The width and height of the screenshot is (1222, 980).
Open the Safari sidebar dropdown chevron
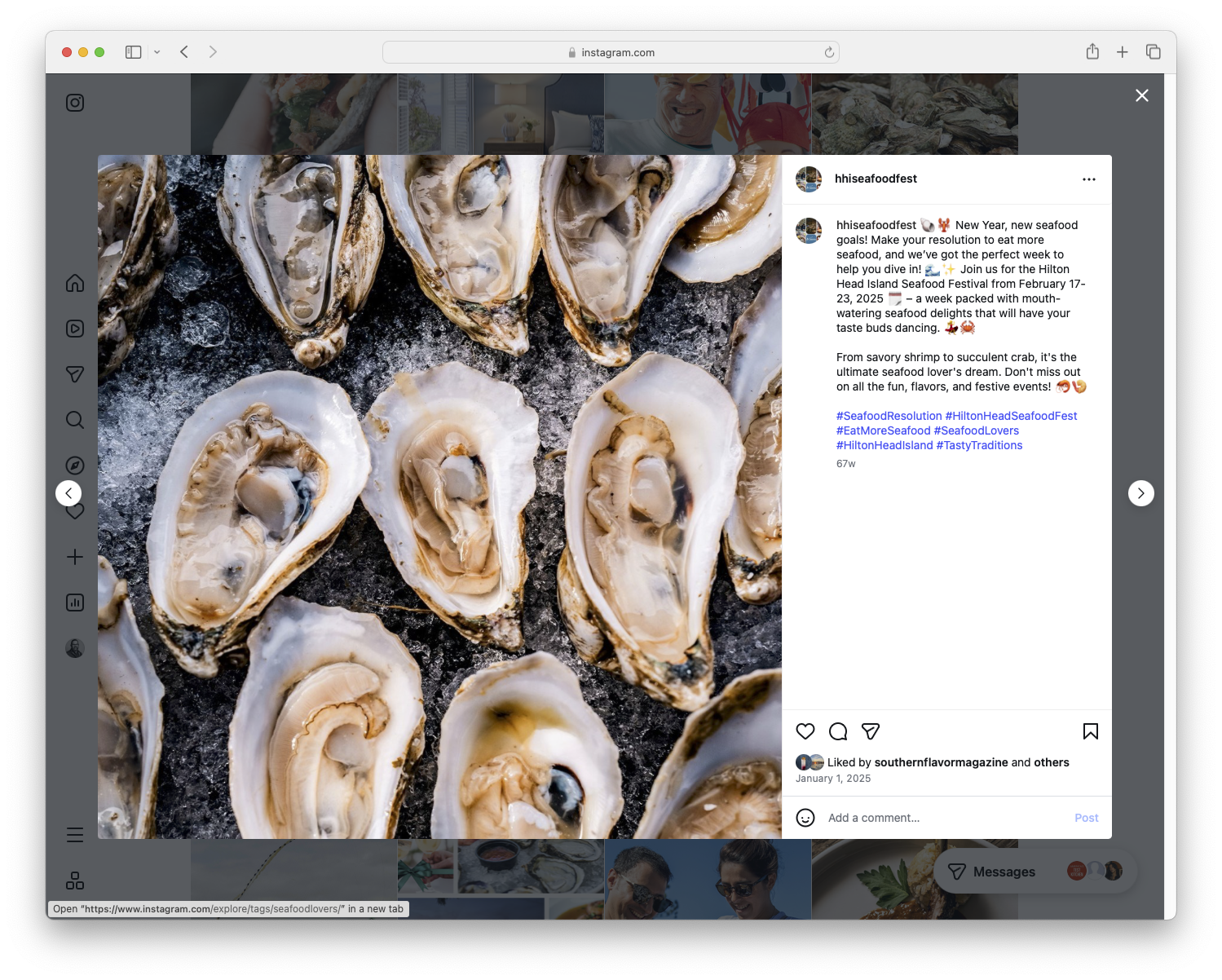point(157,52)
